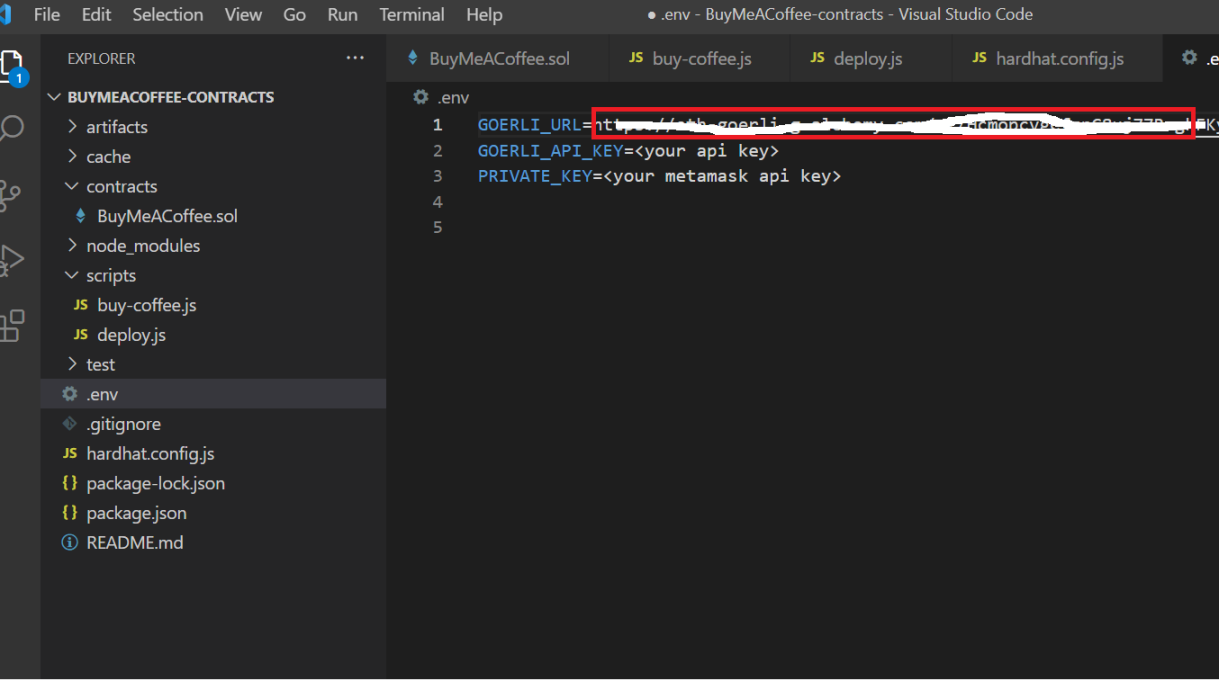Screen dimensions: 1219x681
Task: Open README.md from the file tree
Action: pyautogui.click(x=134, y=543)
